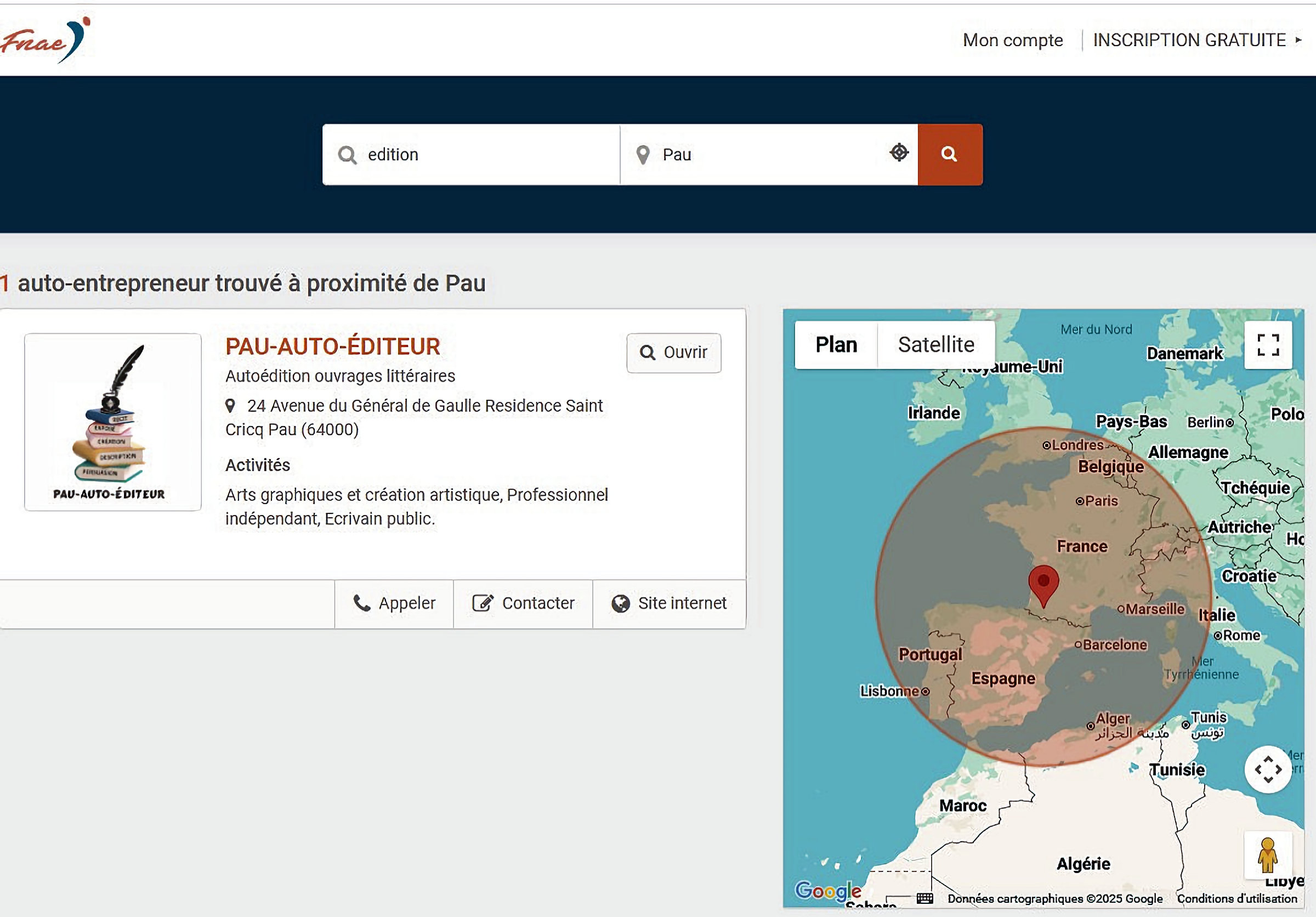Open the map keyboard shortcuts icon
The width and height of the screenshot is (1316, 917).
(924, 898)
